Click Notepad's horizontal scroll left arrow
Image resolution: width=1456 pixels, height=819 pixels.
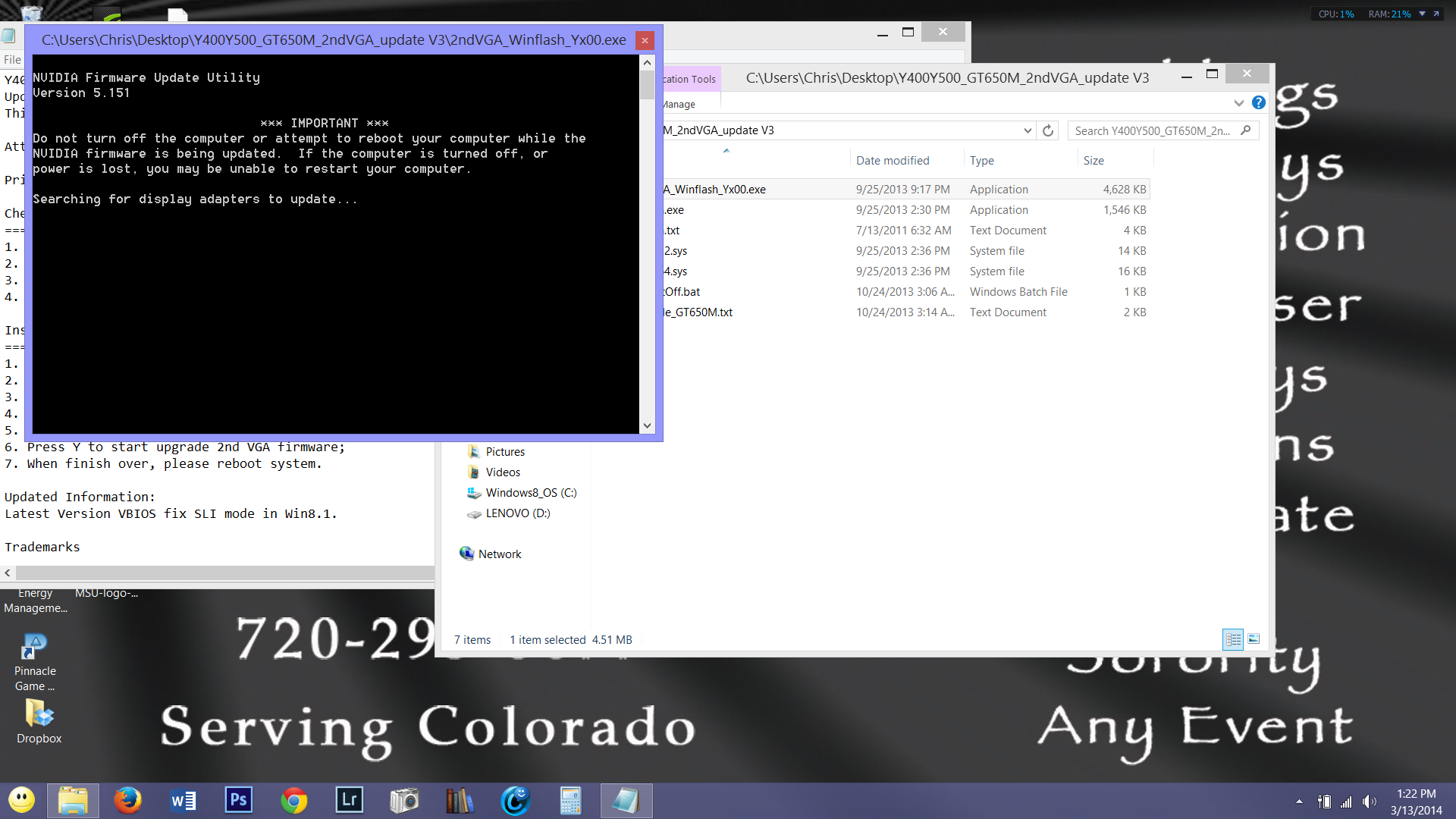[8, 573]
